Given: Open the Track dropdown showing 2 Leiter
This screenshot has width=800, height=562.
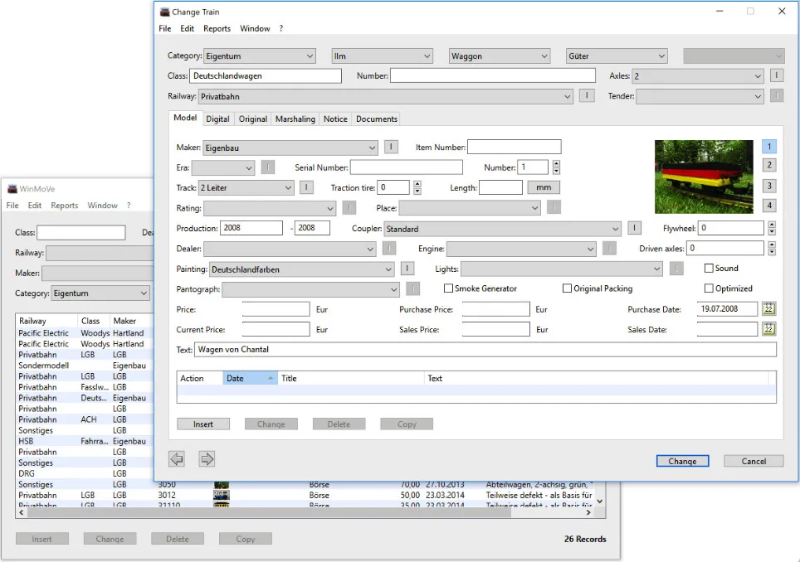Looking at the screenshot, I should click(286, 187).
